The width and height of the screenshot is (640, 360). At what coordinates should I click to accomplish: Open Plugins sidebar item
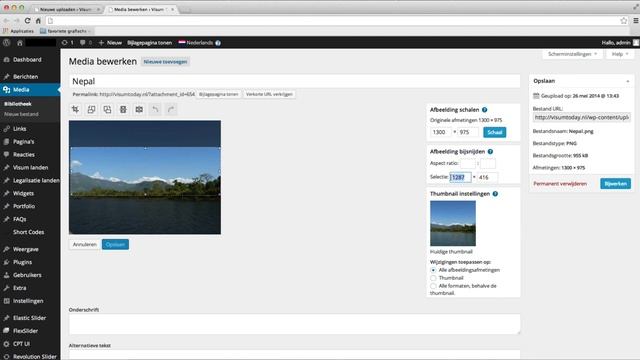click(22, 262)
